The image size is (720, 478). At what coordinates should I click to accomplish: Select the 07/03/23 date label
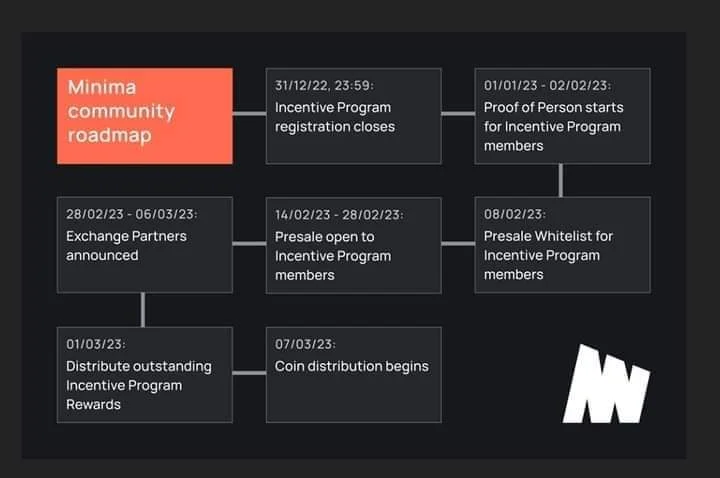[305, 344]
